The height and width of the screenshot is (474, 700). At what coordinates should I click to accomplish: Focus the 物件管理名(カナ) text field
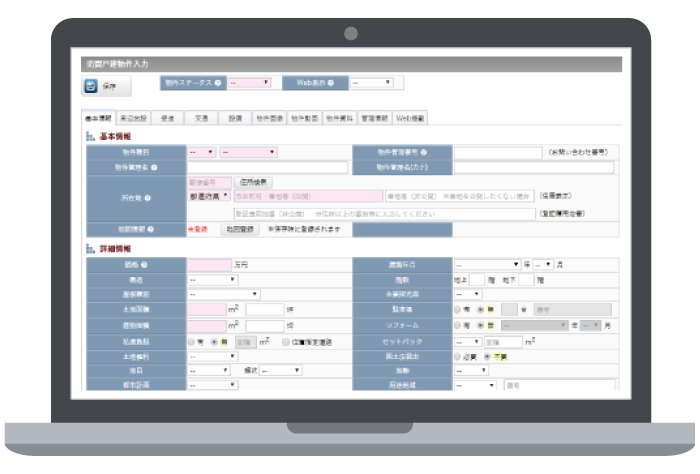coord(534,167)
